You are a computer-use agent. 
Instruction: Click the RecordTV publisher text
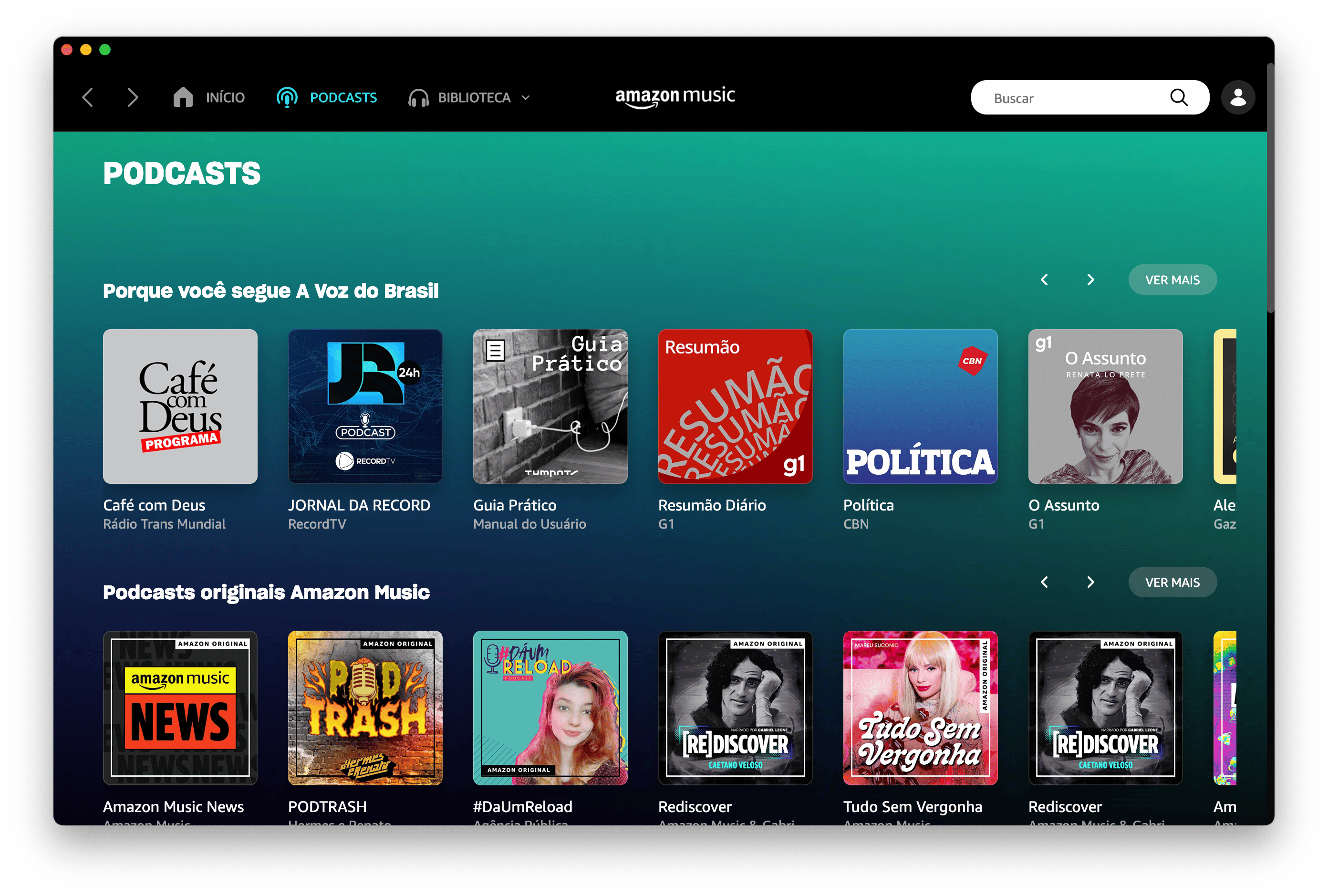point(317,524)
